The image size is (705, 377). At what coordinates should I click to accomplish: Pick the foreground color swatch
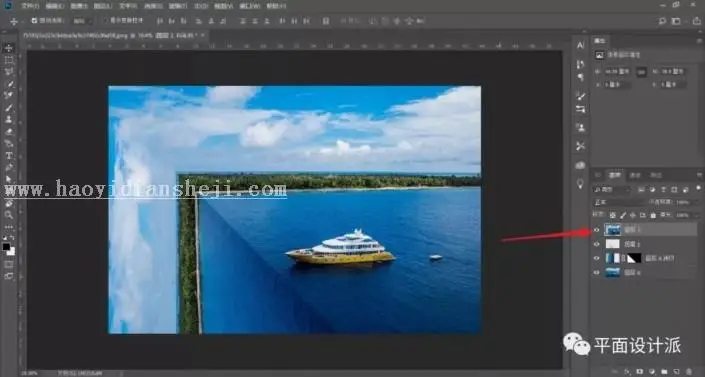[x=6, y=247]
